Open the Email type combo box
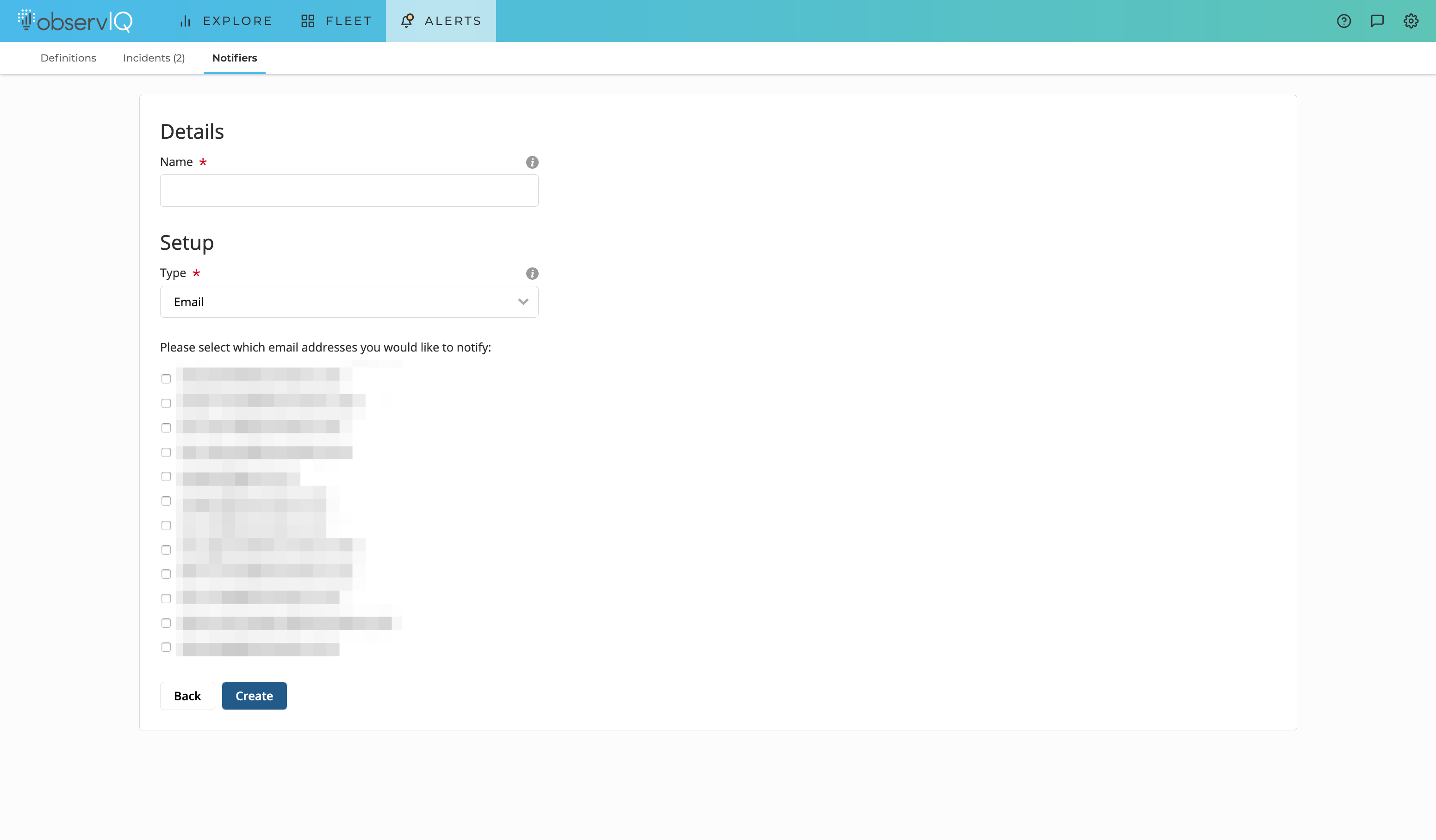This screenshot has height=840, width=1436. (x=342, y=302)
